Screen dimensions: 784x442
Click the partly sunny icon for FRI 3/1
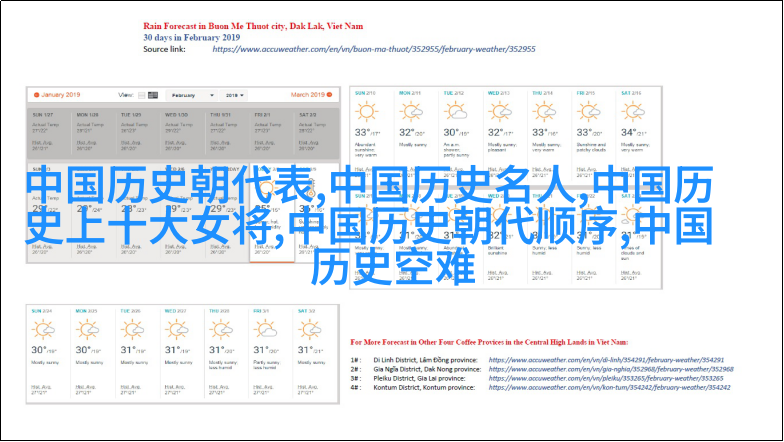coord(265,330)
